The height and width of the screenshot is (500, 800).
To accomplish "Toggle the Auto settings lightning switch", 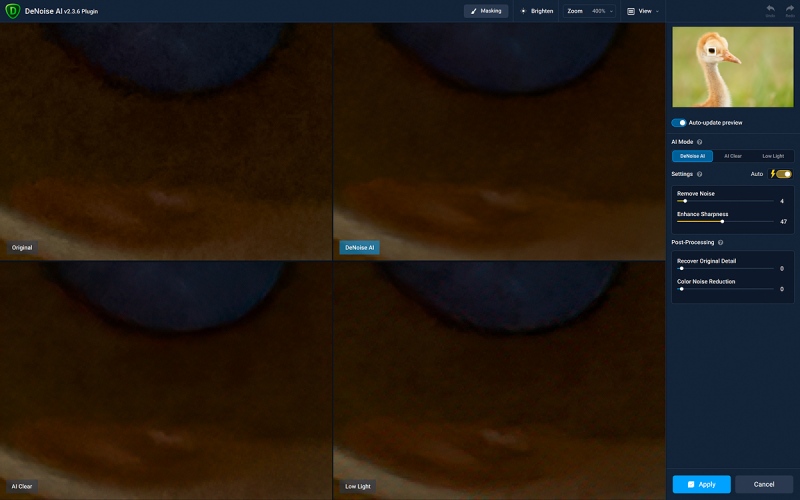I will 781,174.
